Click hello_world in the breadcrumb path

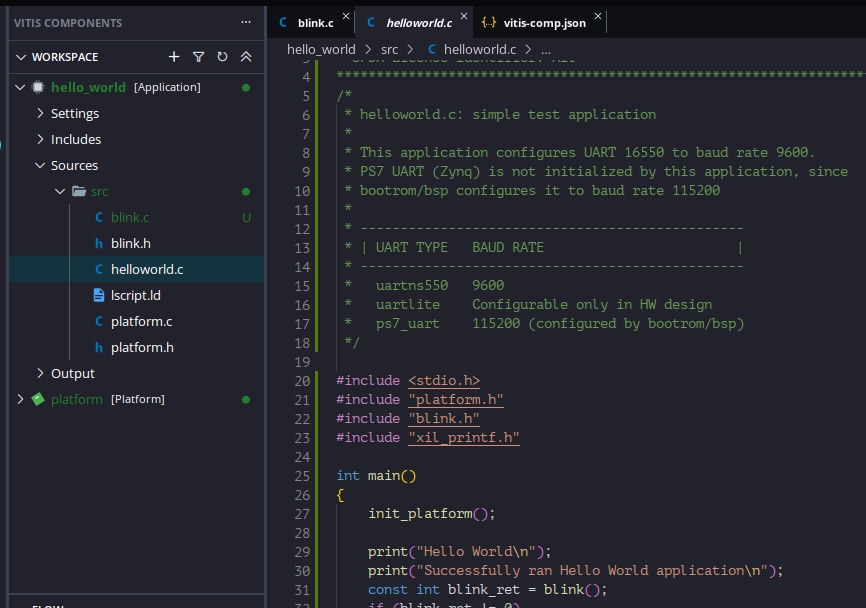coord(321,49)
